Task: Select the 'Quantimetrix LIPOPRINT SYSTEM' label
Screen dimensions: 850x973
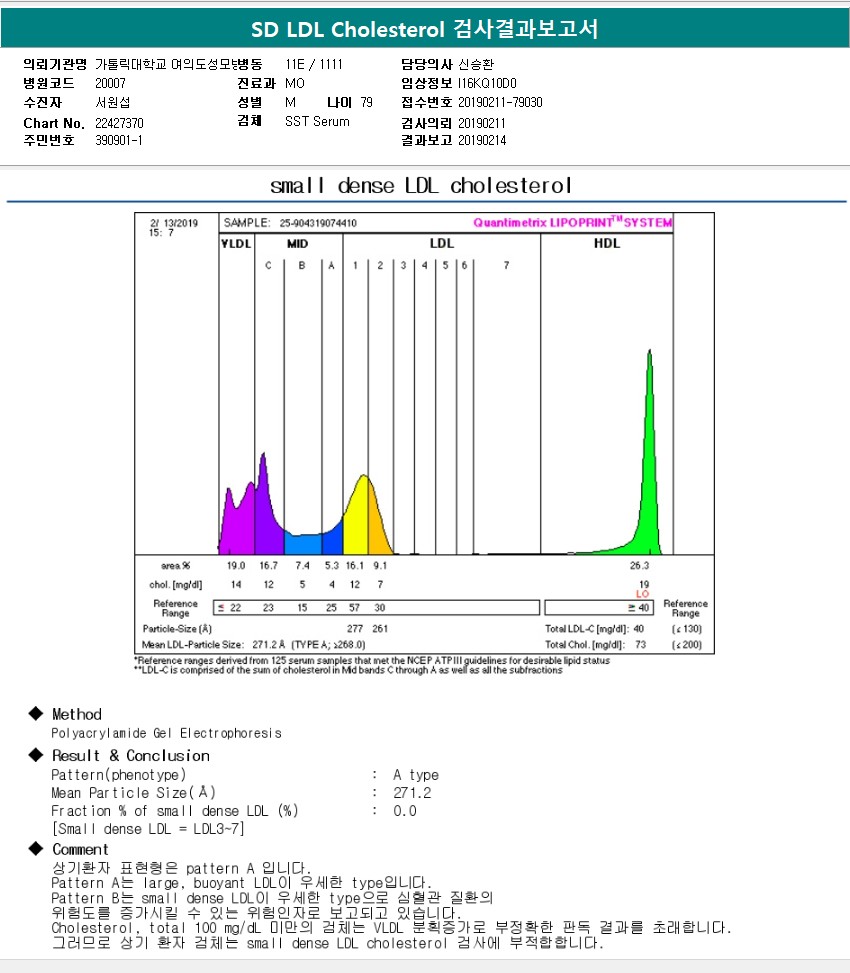Action: point(573,222)
